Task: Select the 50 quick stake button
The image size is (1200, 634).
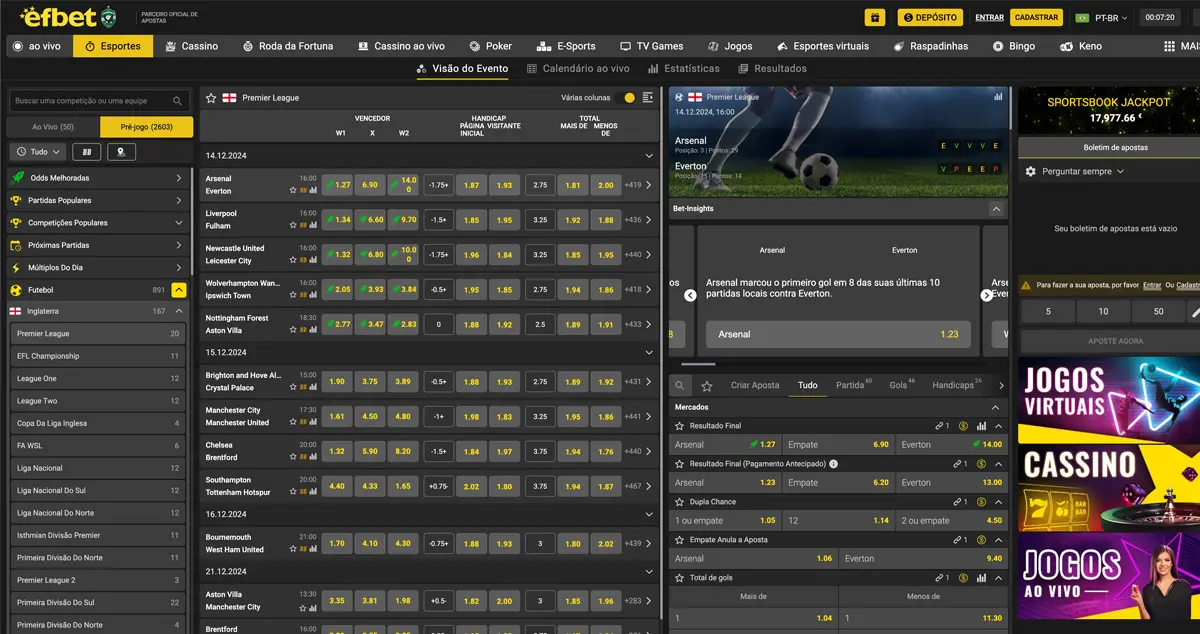Action: (x=1158, y=311)
